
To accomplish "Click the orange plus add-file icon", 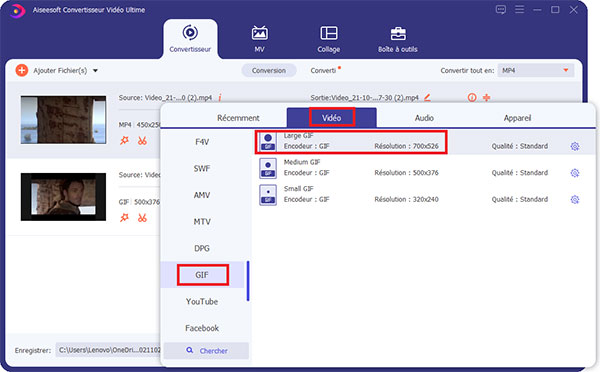I will [x=22, y=70].
